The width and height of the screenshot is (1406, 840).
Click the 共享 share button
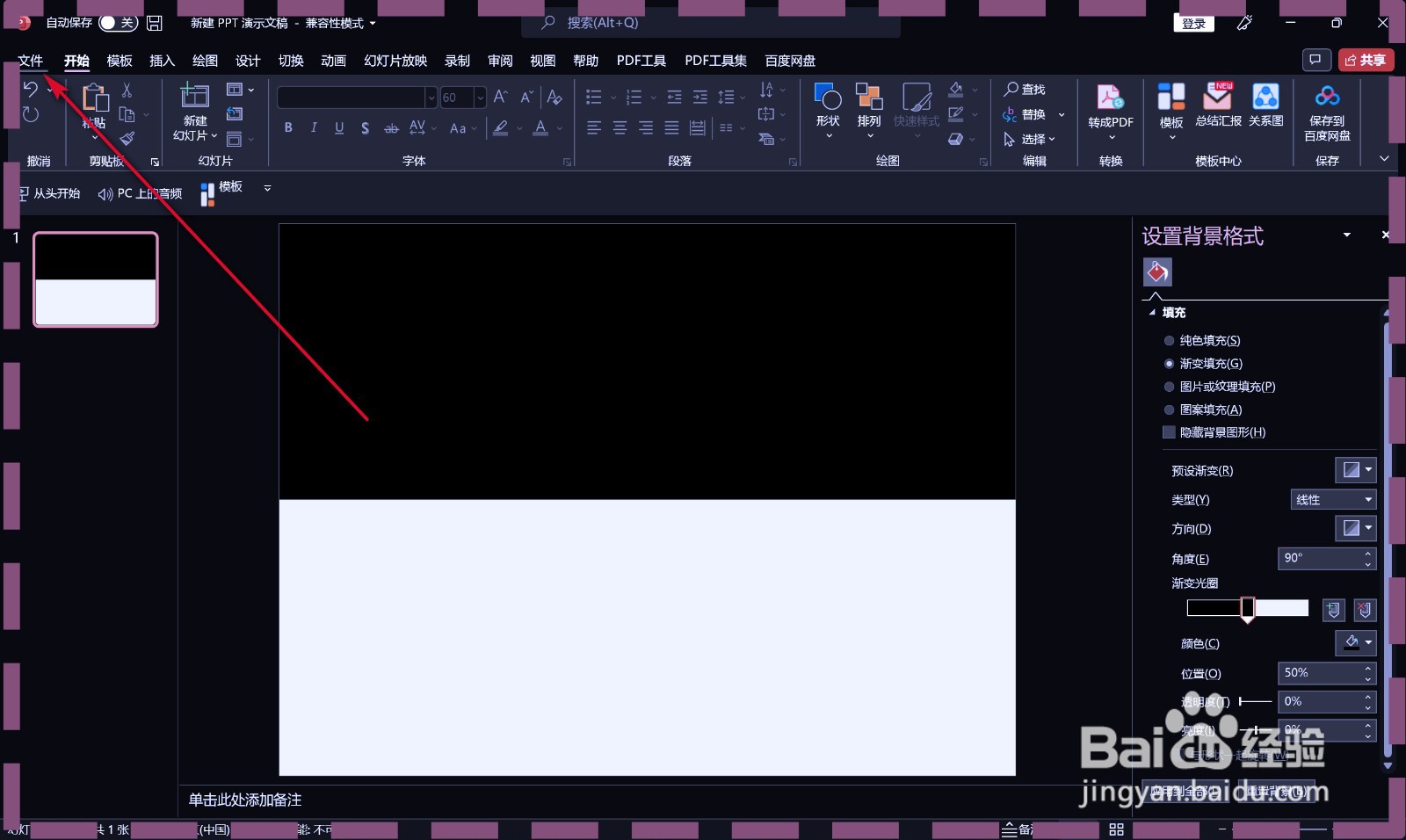coord(1366,60)
